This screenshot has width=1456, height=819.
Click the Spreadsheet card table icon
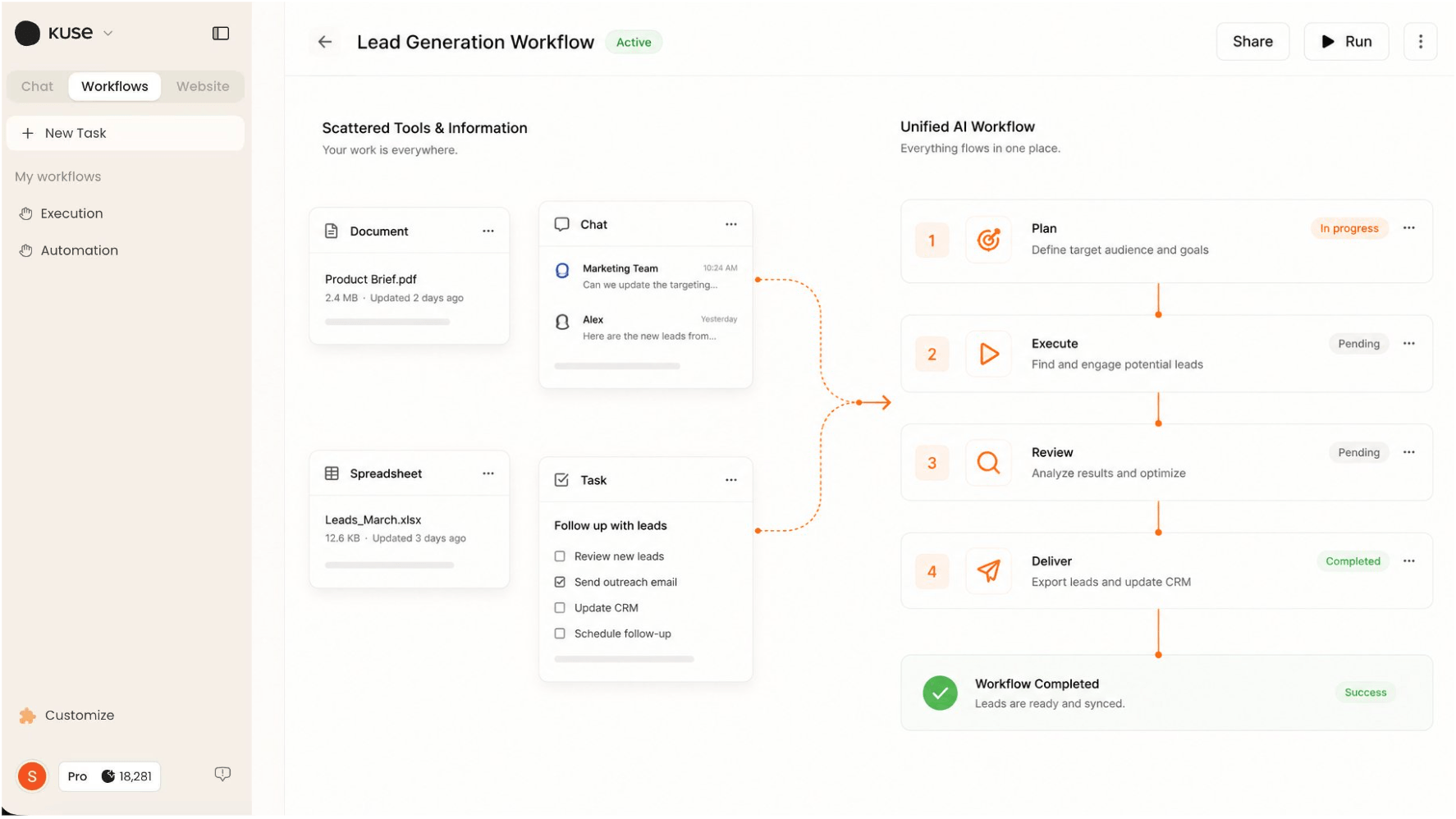(x=332, y=474)
